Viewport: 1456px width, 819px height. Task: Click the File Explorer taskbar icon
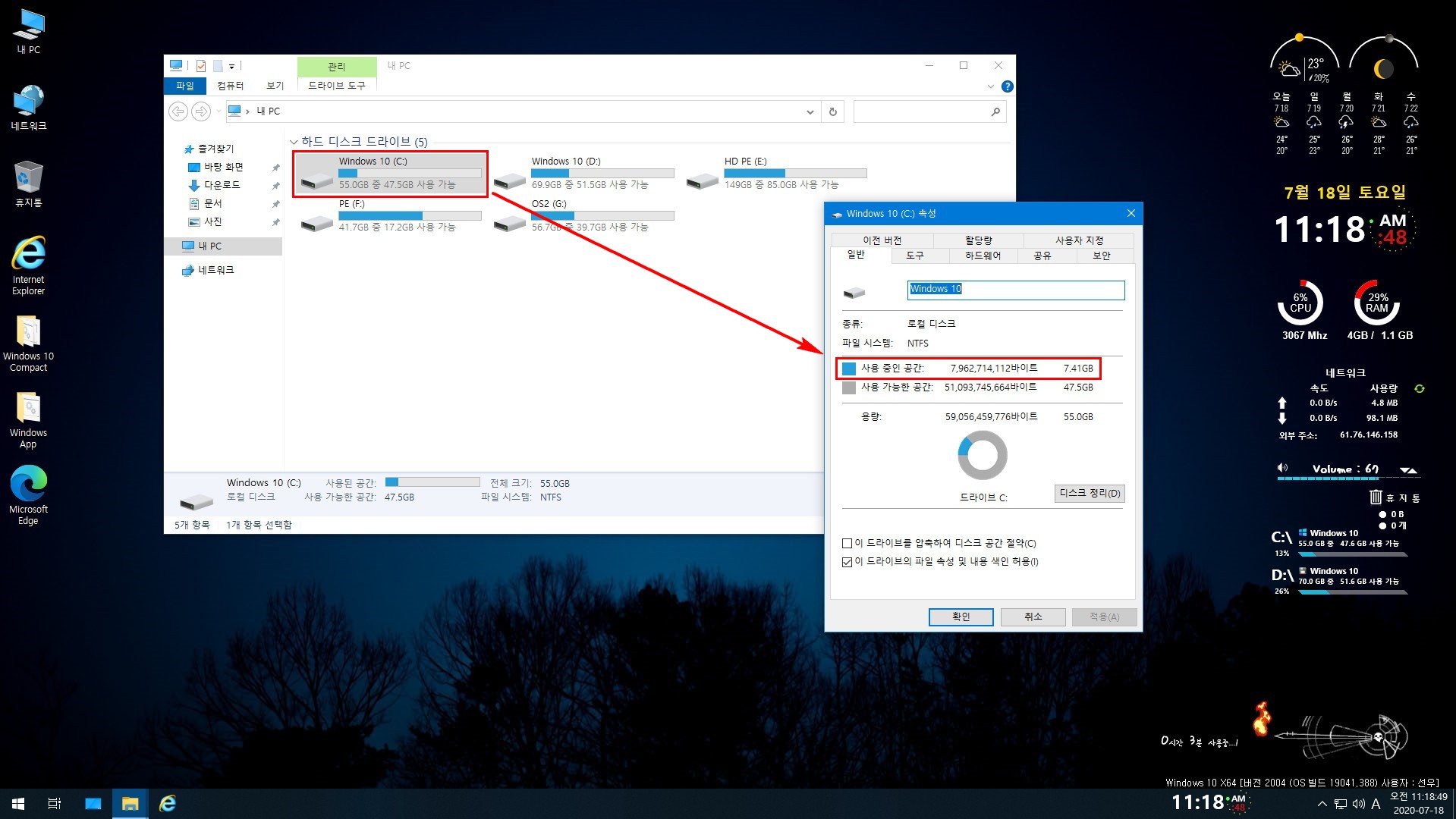[131, 804]
